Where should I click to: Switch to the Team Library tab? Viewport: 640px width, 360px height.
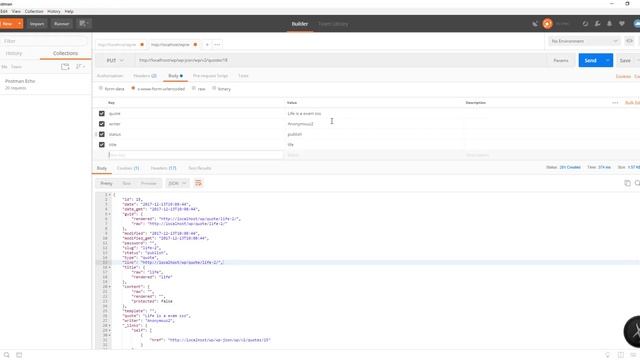point(333,24)
